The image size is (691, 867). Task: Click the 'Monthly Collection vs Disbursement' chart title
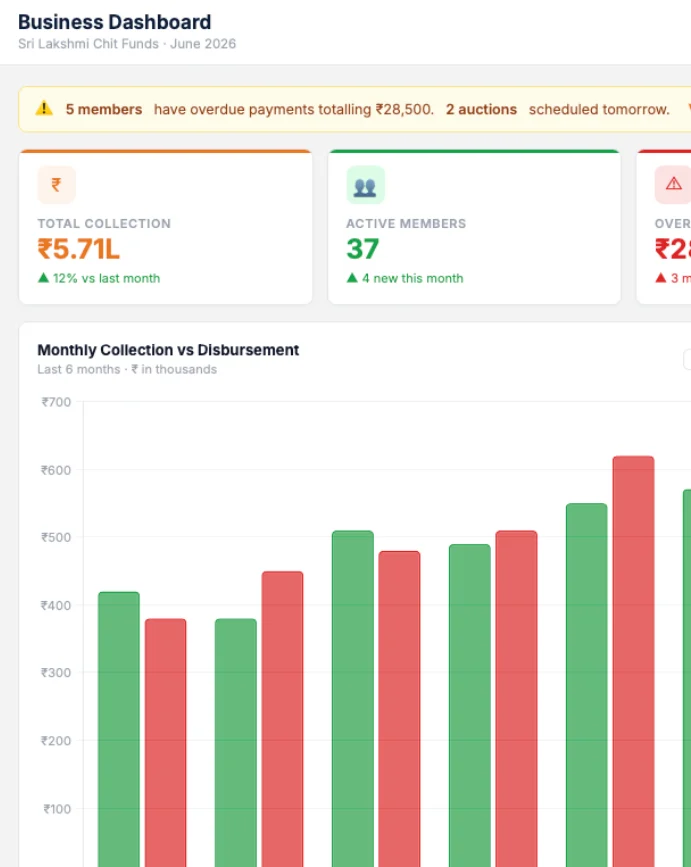tap(168, 350)
